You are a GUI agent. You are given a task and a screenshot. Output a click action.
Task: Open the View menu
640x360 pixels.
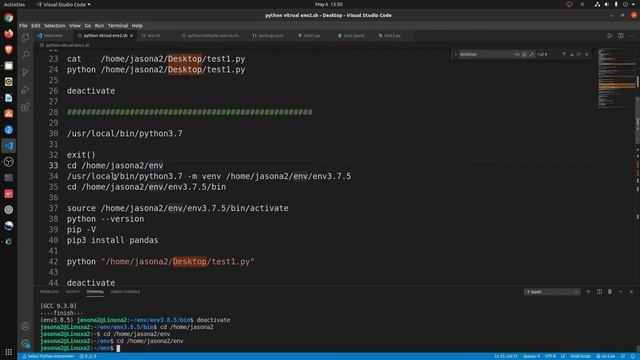(x=75, y=25)
